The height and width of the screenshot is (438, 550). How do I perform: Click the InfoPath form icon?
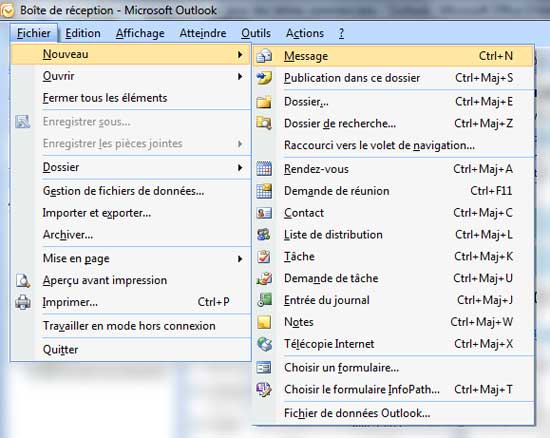[264, 389]
